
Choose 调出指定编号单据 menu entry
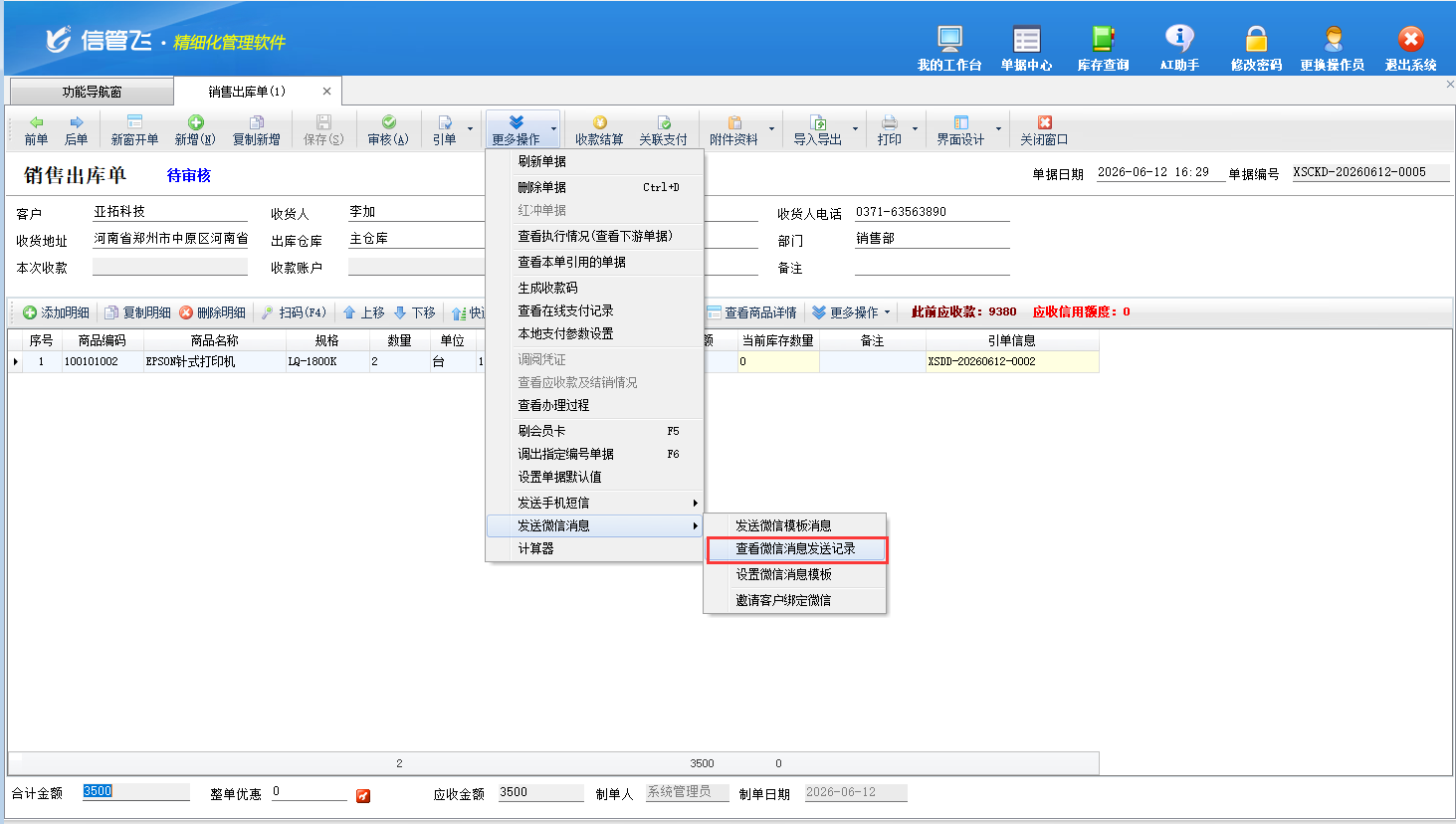[x=594, y=454]
